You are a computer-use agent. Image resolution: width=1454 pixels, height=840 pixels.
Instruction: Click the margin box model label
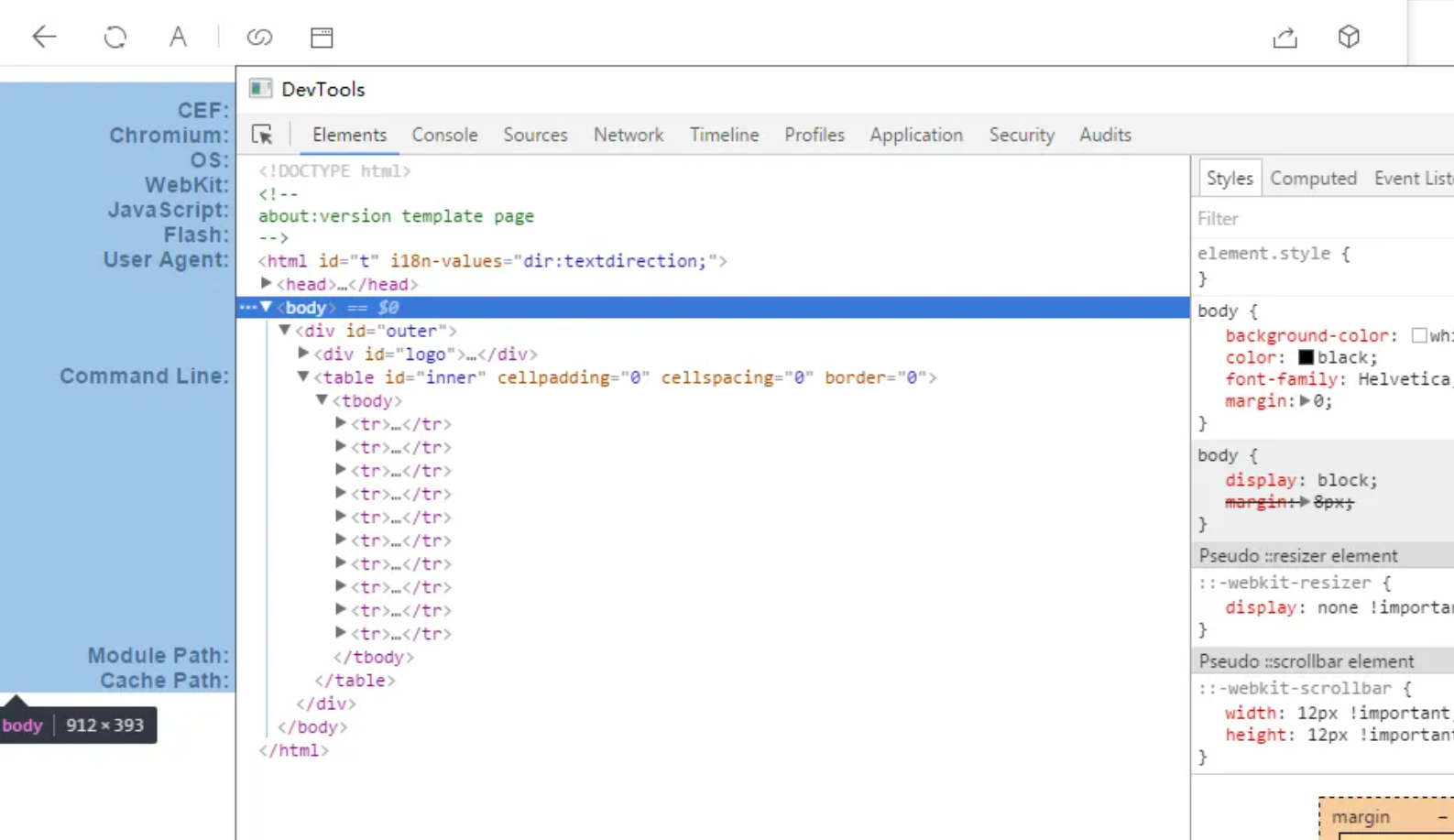pos(1361,817)
